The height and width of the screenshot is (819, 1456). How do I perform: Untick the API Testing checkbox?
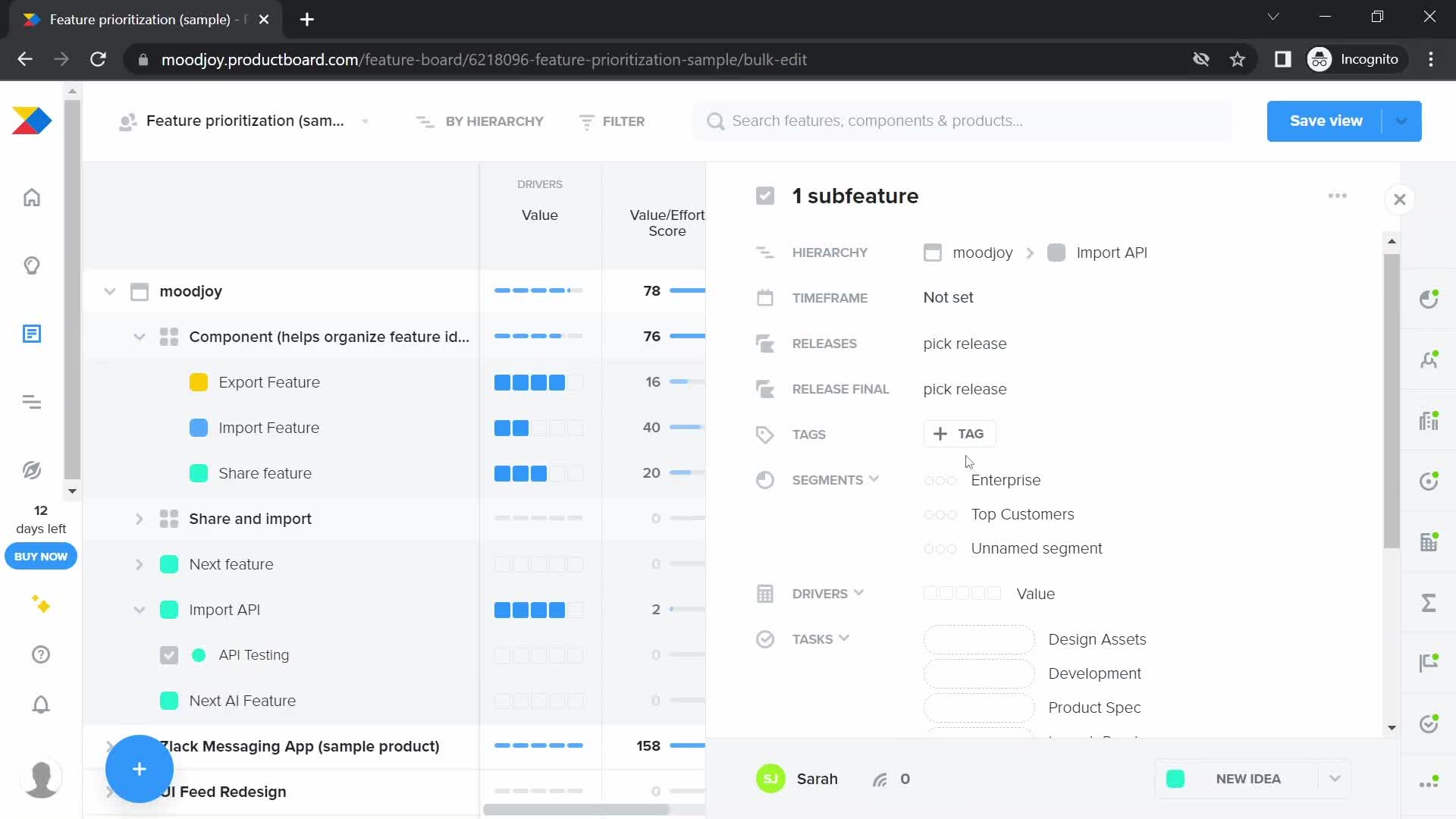click(x=169, y=655)
